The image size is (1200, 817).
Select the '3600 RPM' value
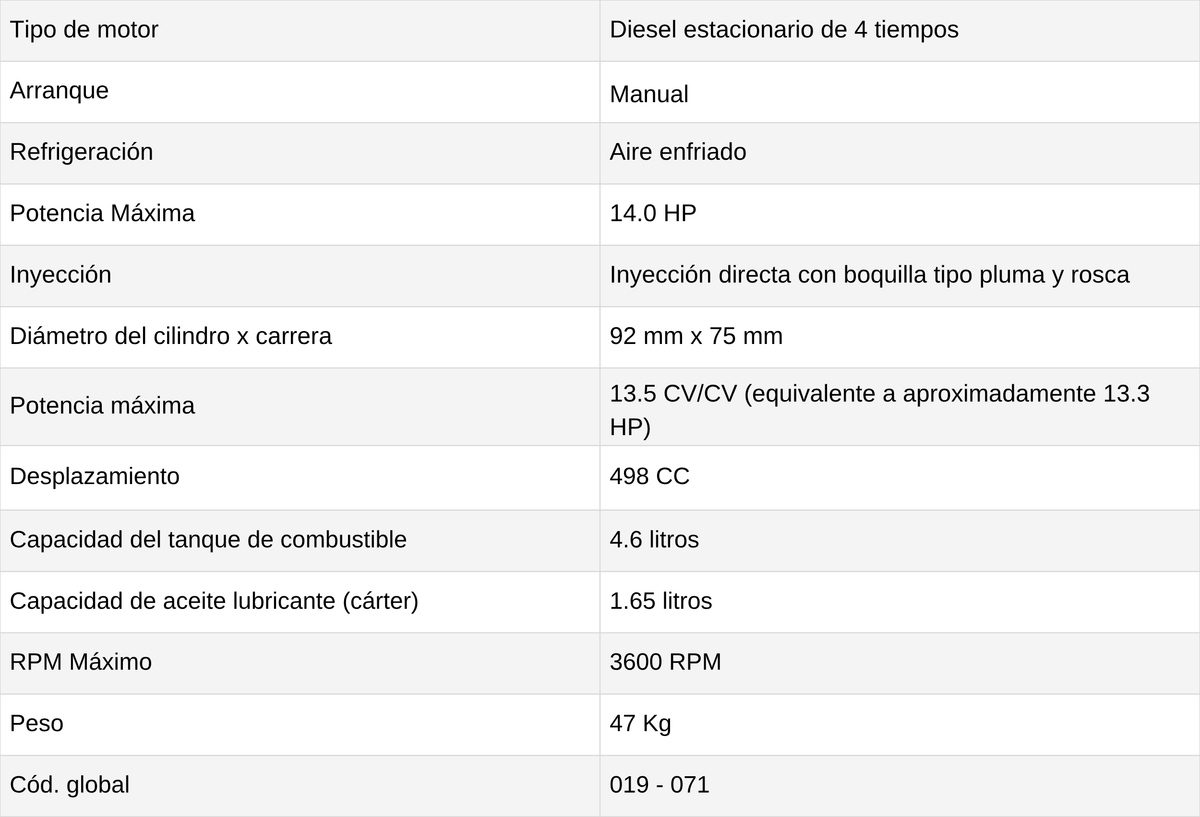coord(665,662)
